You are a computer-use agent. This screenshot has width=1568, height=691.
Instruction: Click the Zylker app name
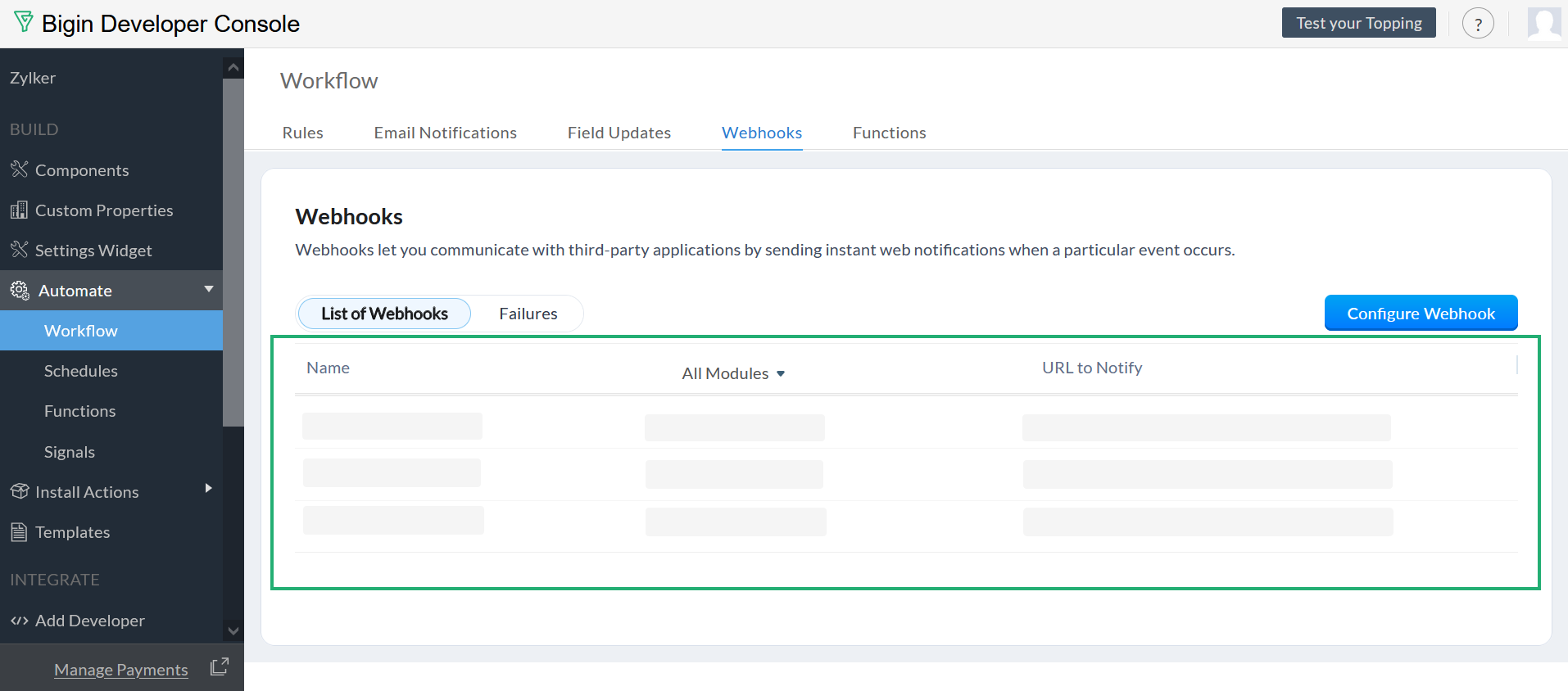click(x=33, y=78)
